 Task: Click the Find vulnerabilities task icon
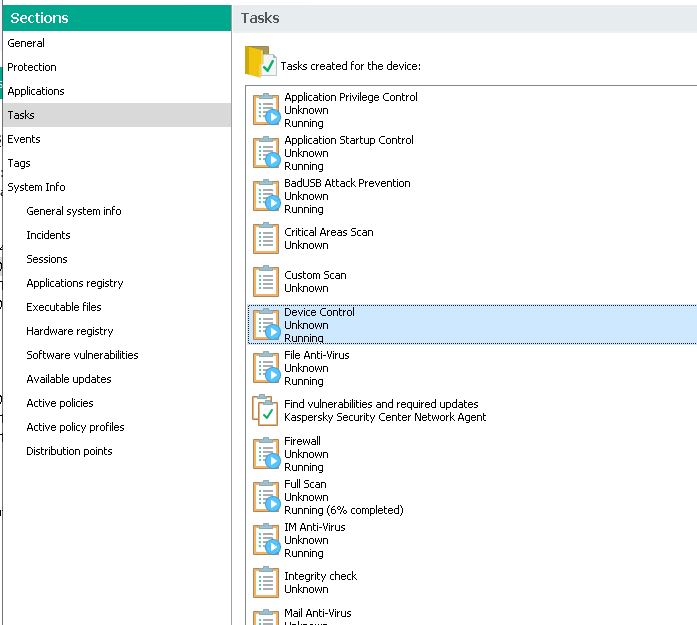click(266, 410)
